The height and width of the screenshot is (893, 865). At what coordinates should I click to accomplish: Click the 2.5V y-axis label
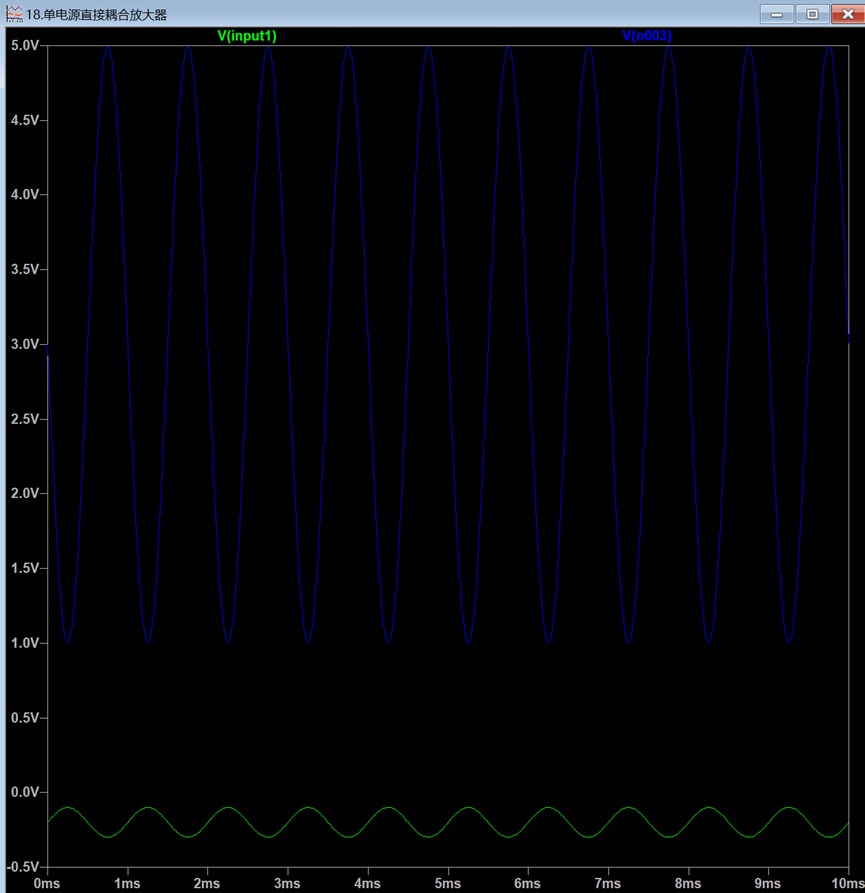[25, 419]
